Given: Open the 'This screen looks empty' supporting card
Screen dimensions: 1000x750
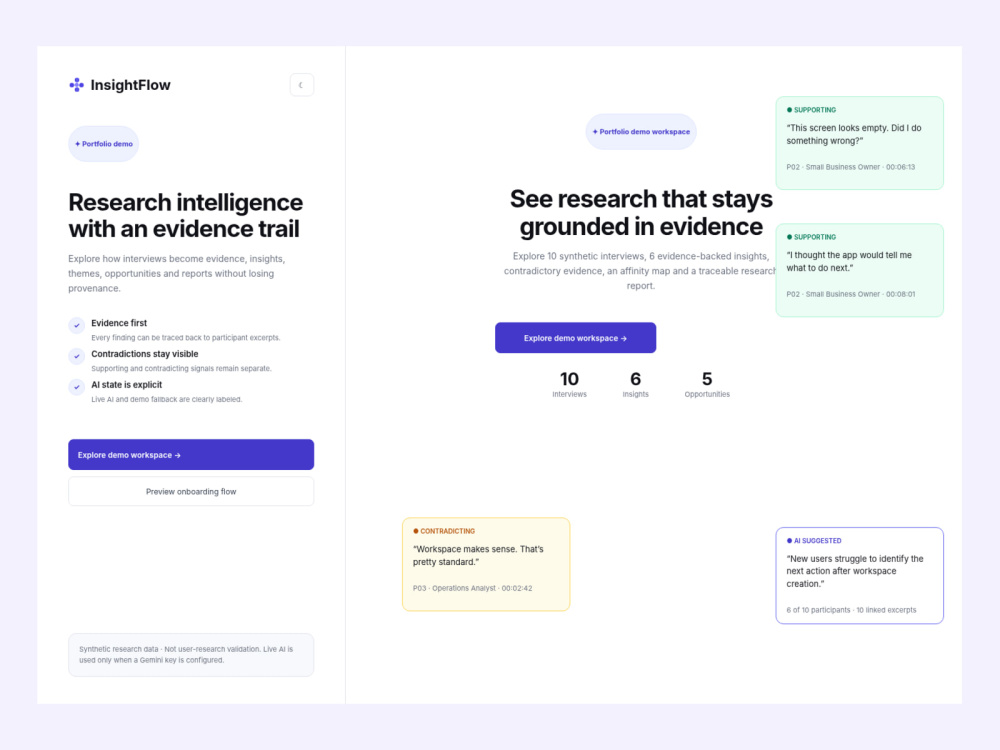Looking at the screenshot, I should tap(859, 143).
